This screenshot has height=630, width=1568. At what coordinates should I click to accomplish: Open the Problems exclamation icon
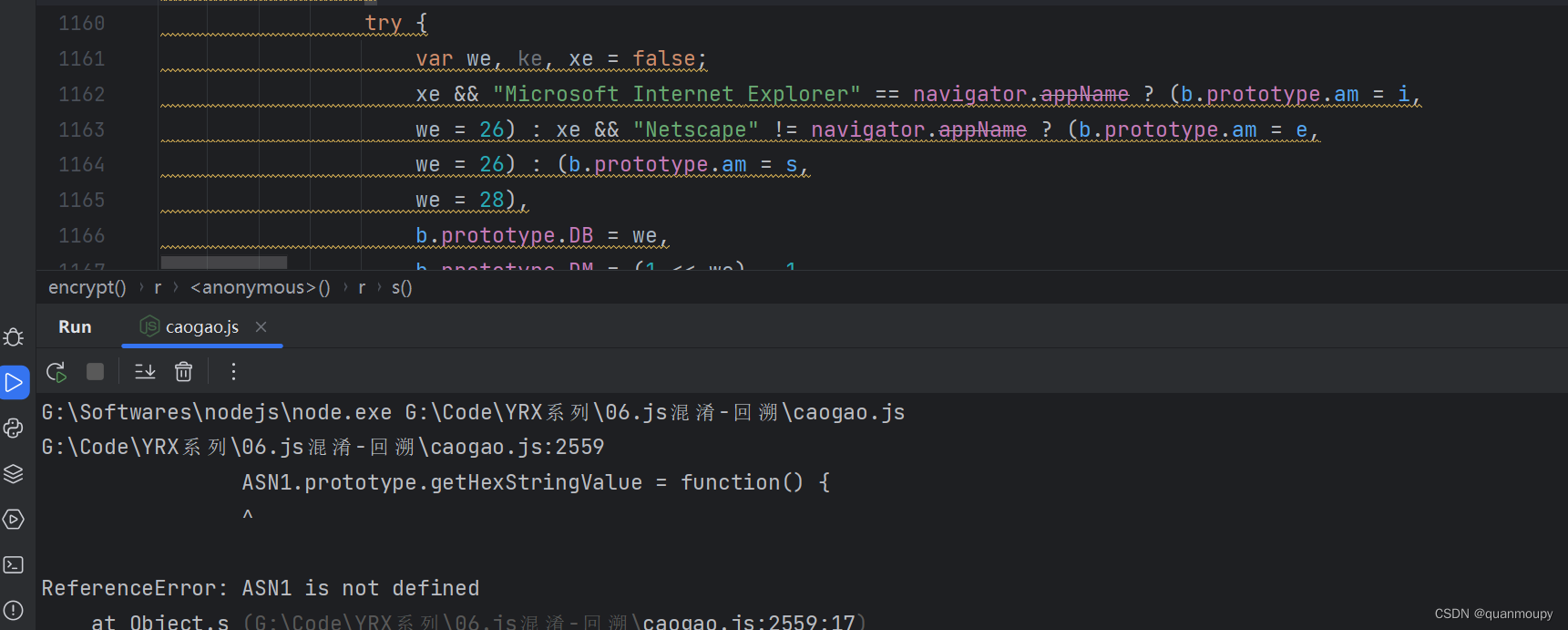tap(14, 610)
